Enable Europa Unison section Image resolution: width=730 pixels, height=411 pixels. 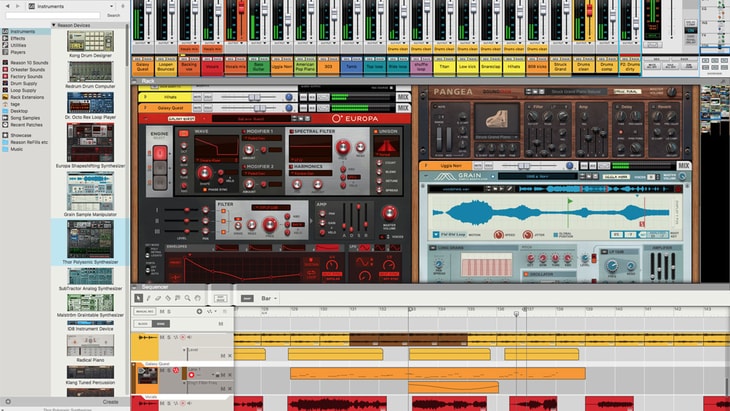376,132
